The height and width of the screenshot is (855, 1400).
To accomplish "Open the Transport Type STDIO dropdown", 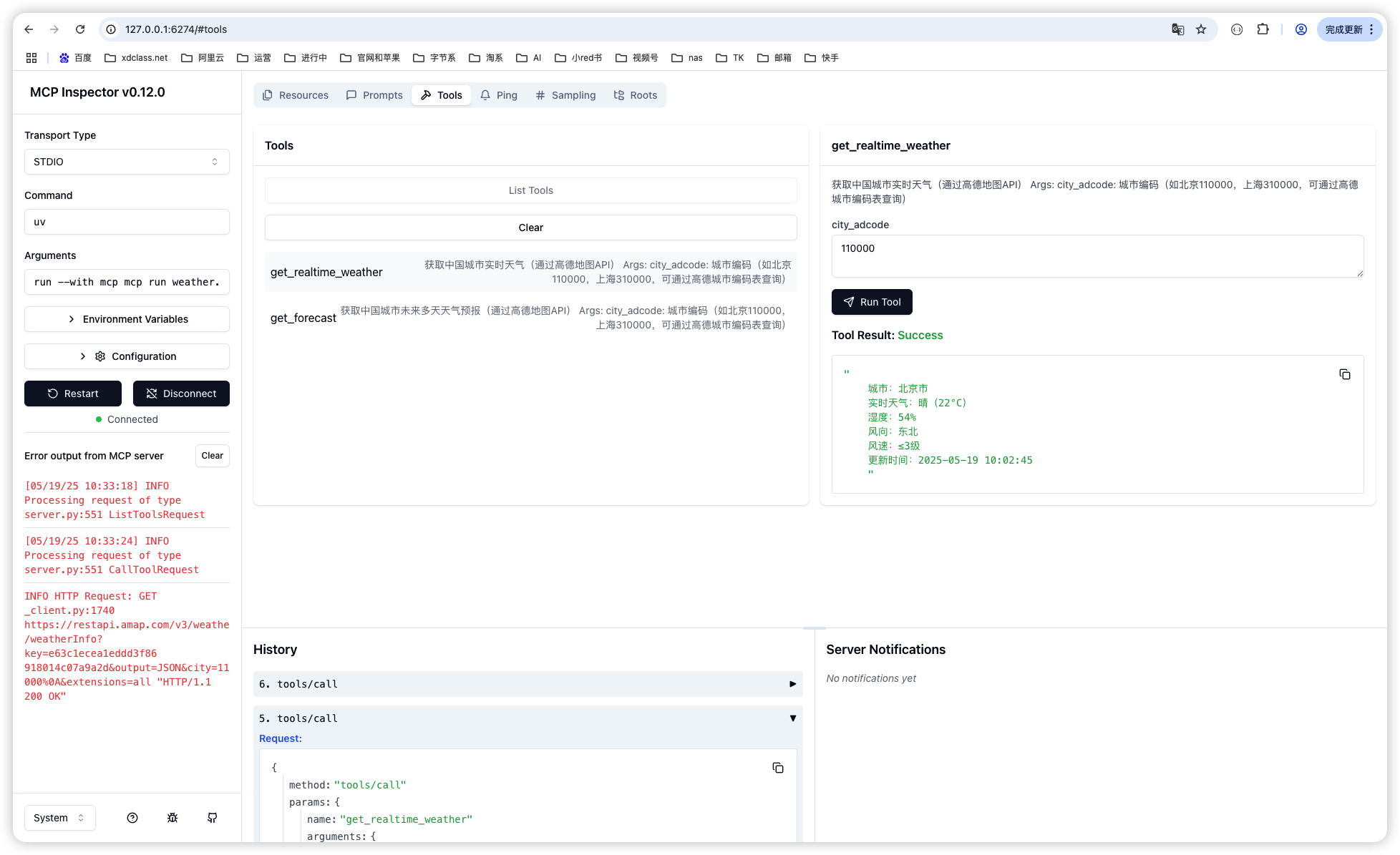I will coord(127,162).
